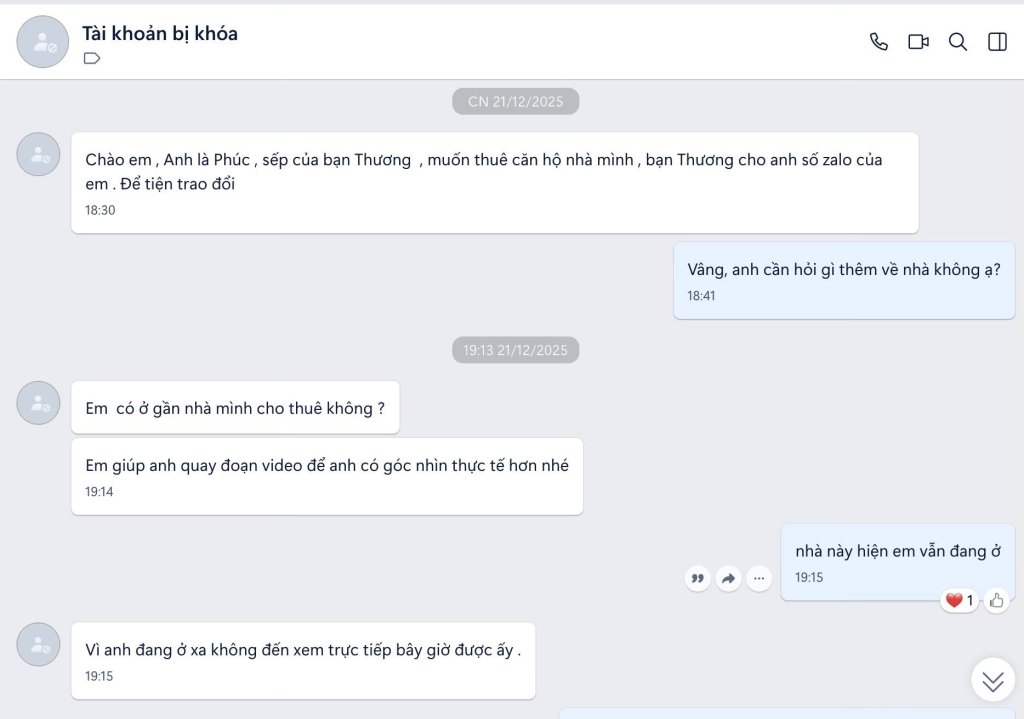Open locked account avatar in header

pos(42,42)
